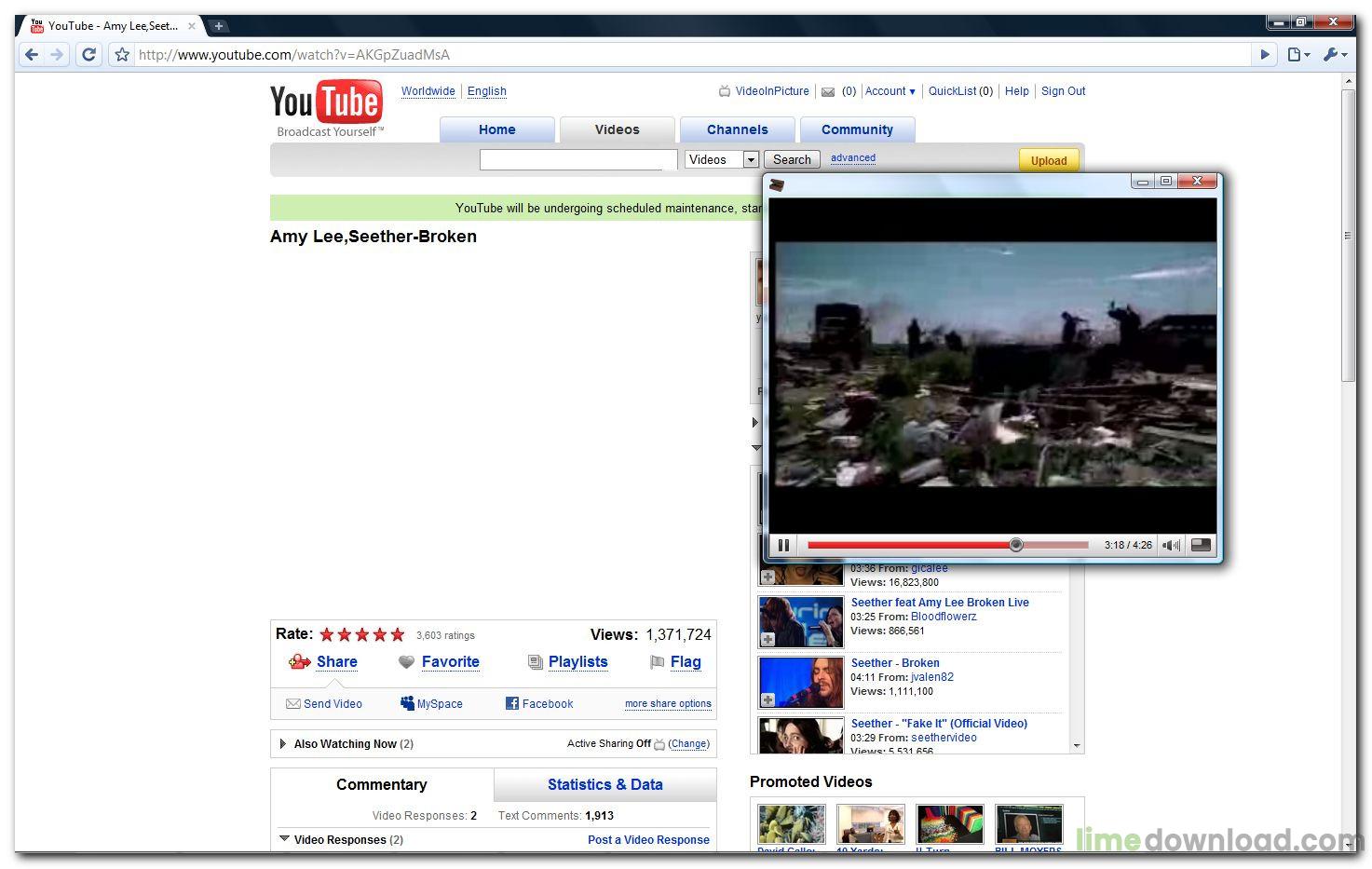Open the browser wrench settings menu
The height and width of the screenshot is (869, 1372).
[1334, 55]
